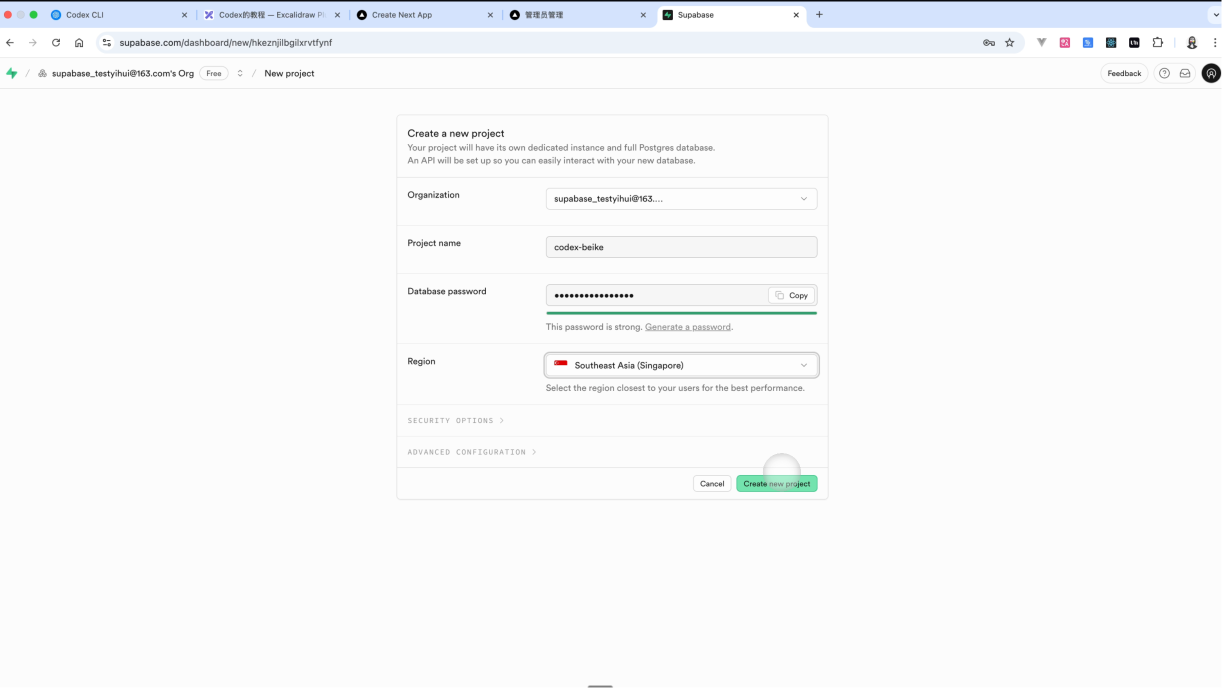The height and width of the screenshot is (688, 1222).
Task: Open the browser extensions puzzle icon
Action: (x=1157, y=43)
